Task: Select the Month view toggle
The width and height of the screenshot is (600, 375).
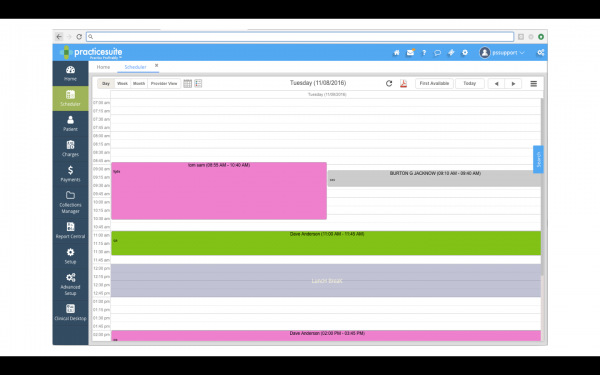Action: point(139,83)
